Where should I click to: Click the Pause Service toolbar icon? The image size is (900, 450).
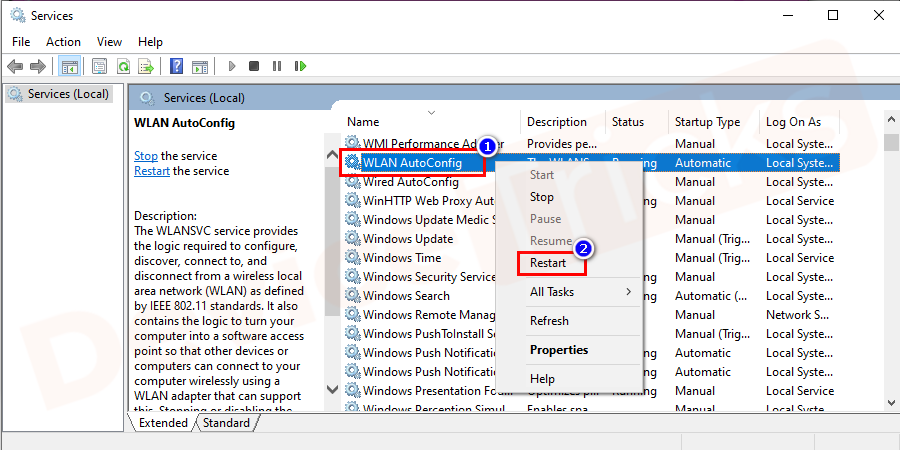[277, 67]
